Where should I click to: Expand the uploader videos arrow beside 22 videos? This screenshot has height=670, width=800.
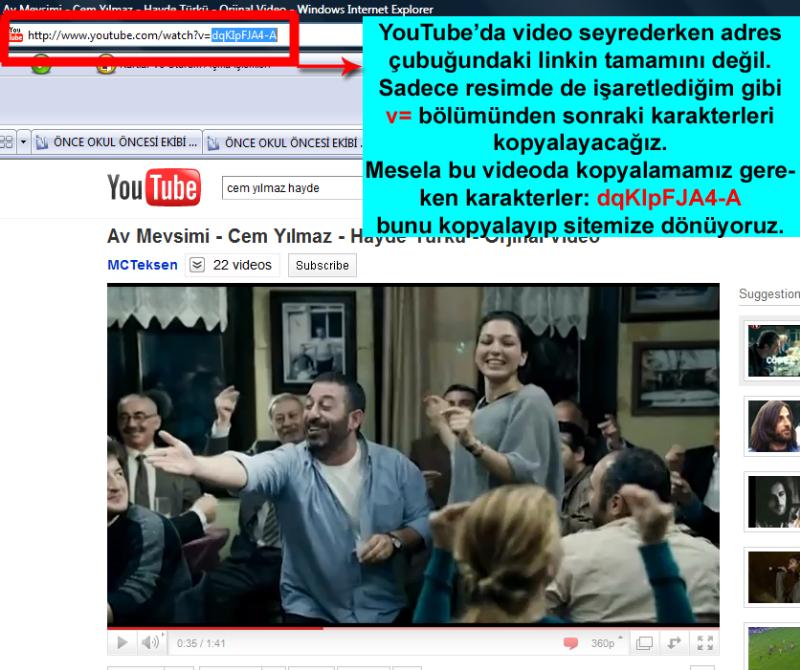click(x=197, y=265)
